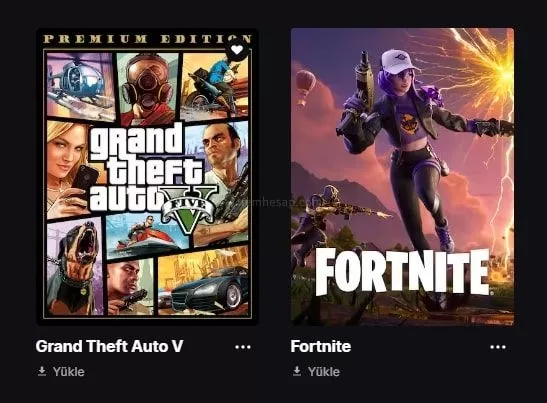Click the white cap of the Fortnite character
547x403 pixels.
pos(399,62)
